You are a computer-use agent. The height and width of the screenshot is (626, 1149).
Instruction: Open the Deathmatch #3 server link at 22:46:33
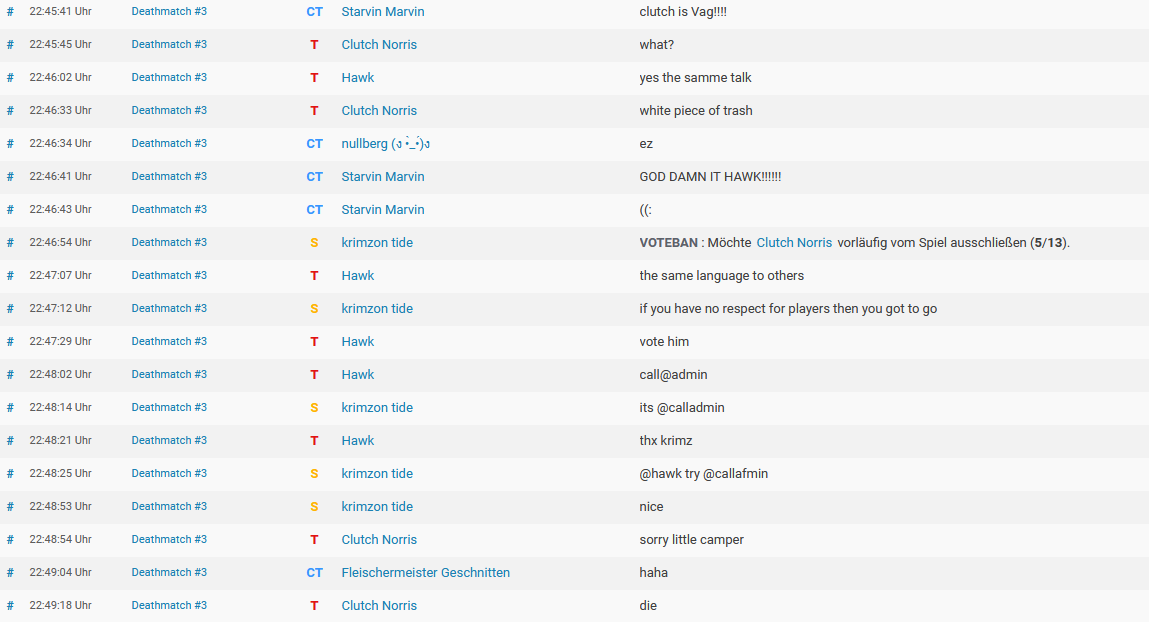[x=169, y=111]
